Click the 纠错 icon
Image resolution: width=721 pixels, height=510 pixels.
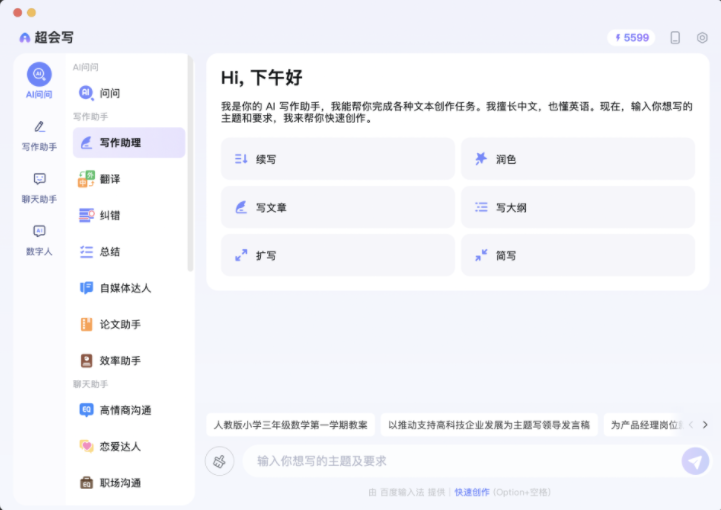point(86,215)
